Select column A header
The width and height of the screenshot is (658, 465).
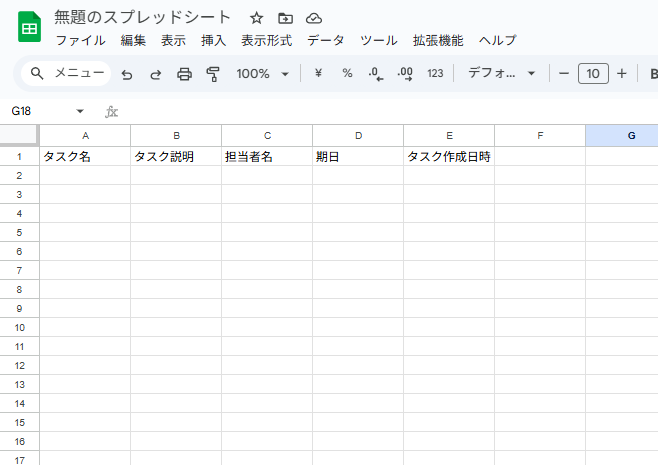tap(85, 136)
